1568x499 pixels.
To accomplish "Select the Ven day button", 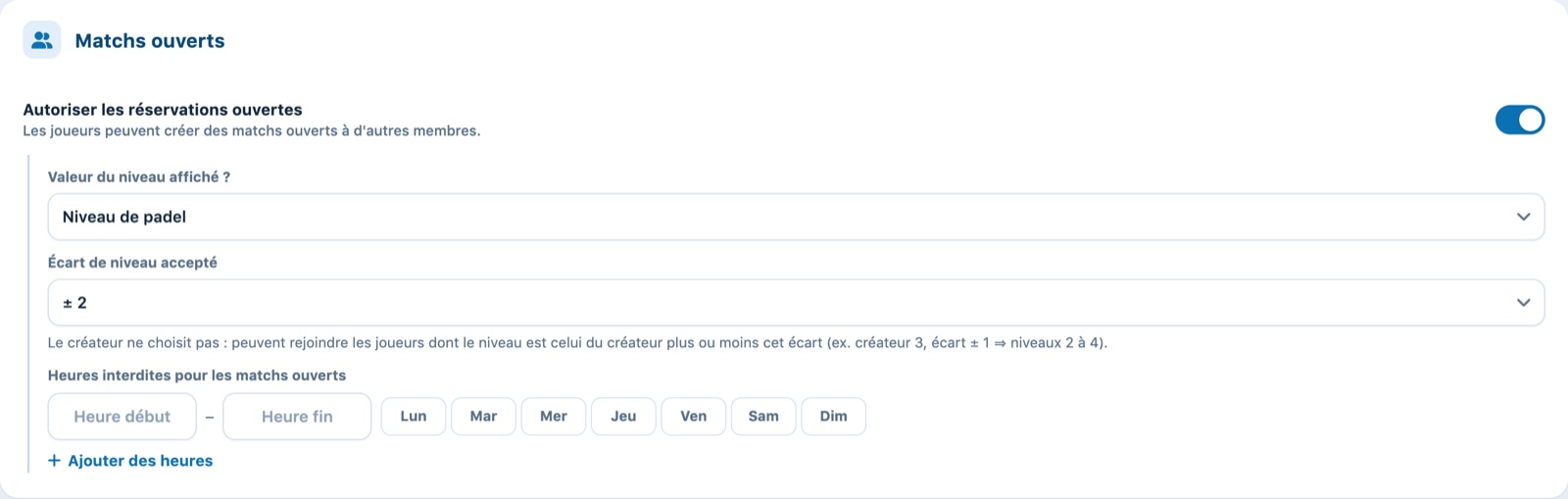I will click(x=694, y=417).
